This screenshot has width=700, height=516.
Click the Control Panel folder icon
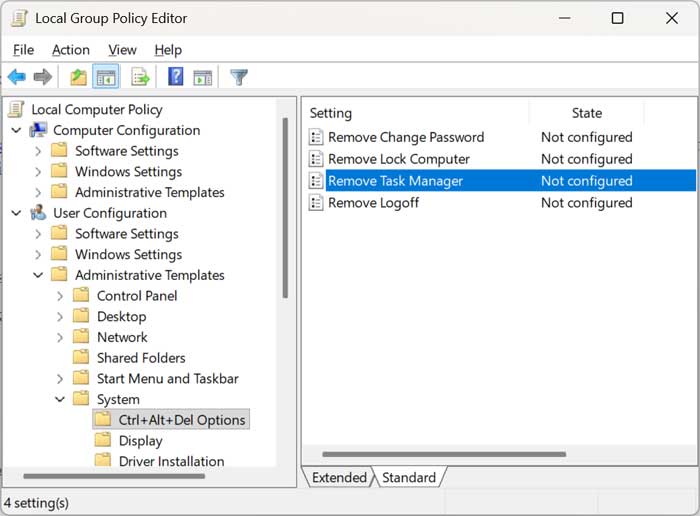pos(81,295)
